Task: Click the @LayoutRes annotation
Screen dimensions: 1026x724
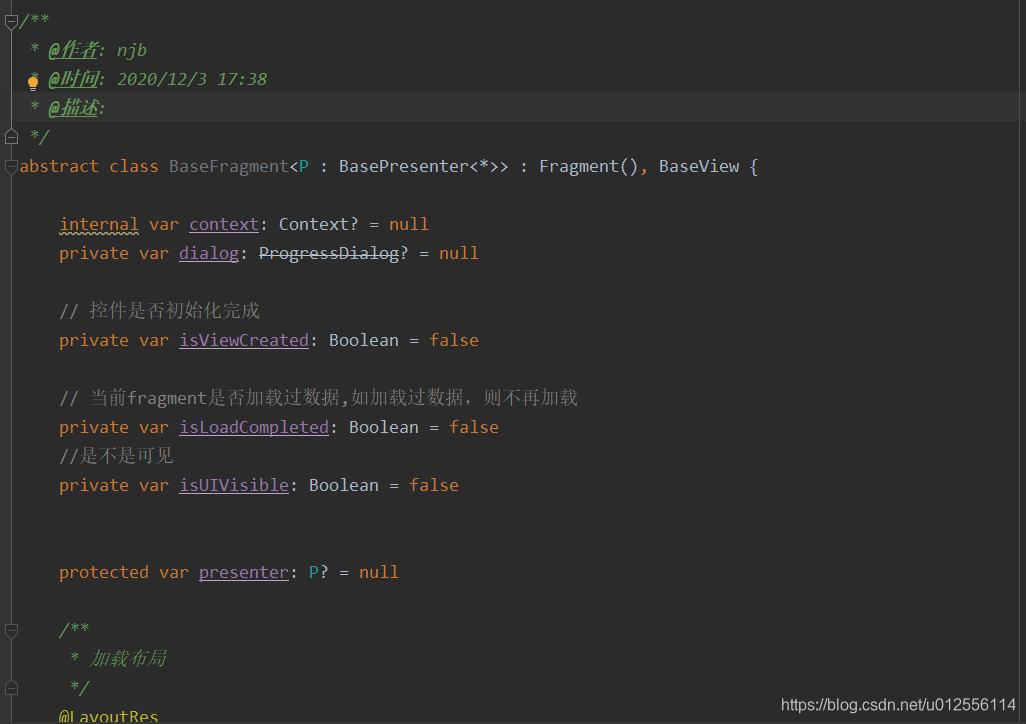Action: point(110,714)
